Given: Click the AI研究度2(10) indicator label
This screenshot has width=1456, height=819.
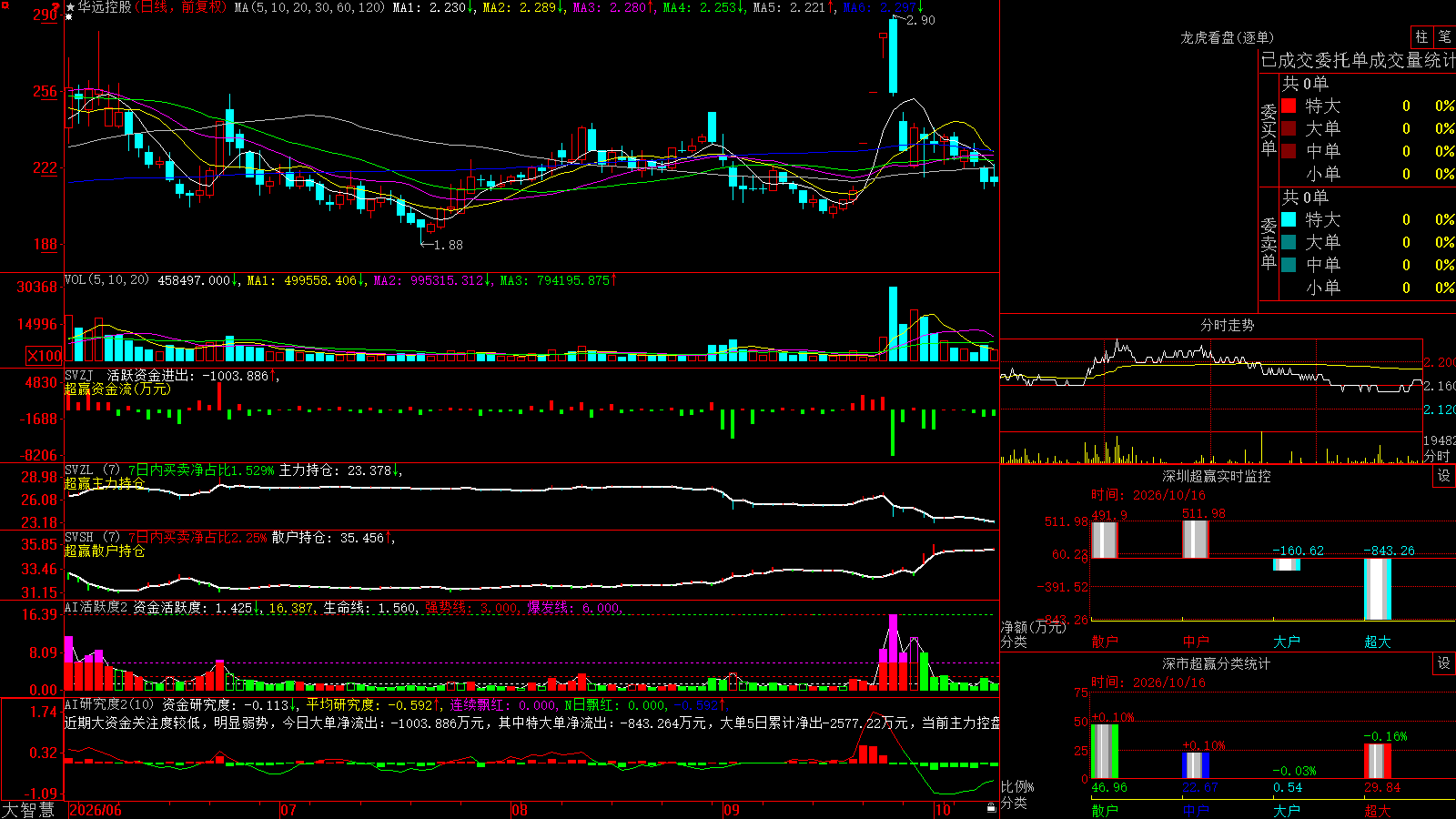Looking at the screenshot, I should [x=110, y=704].
